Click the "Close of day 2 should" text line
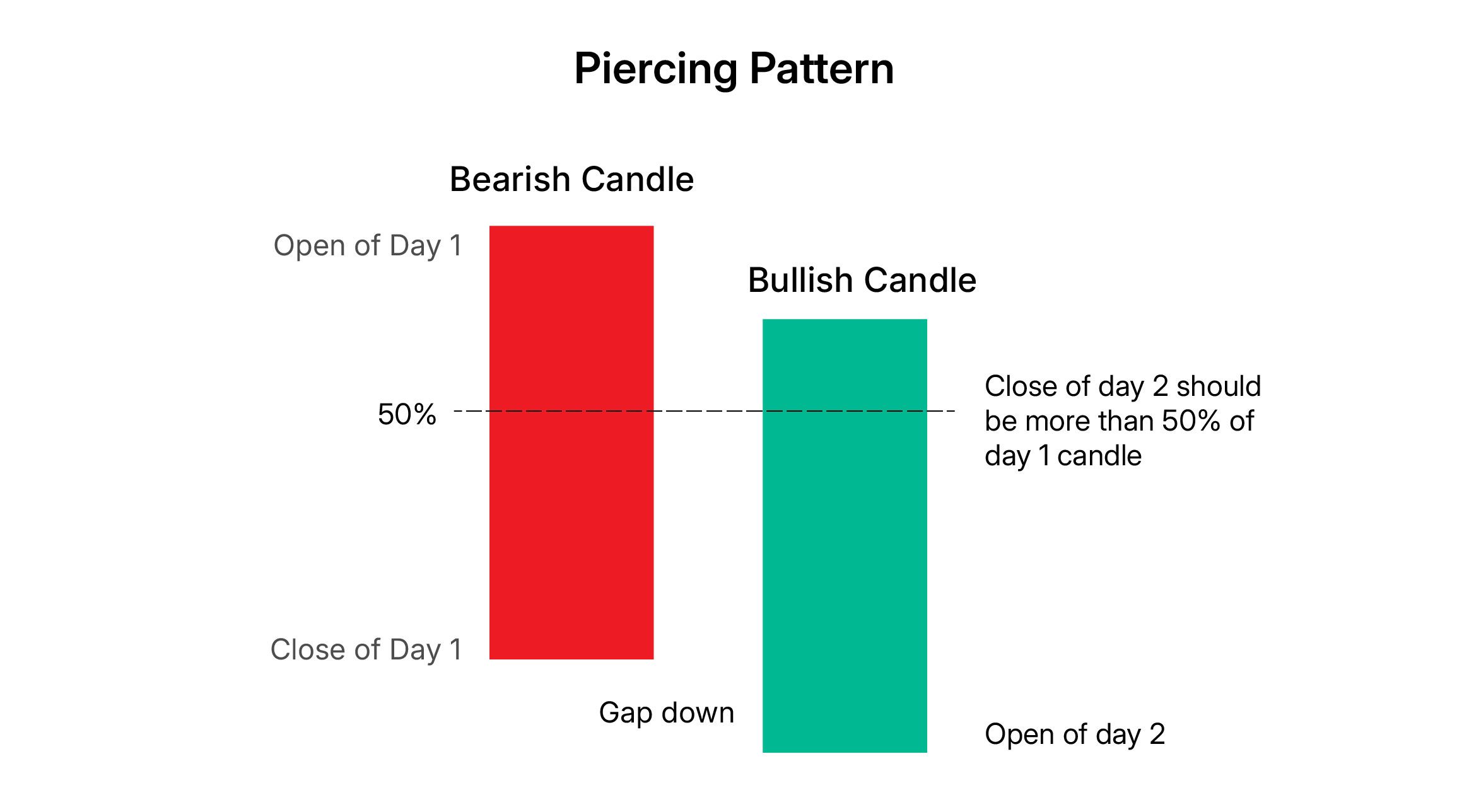This screenshot has width=1469, height=812. tap(1123, 386)
